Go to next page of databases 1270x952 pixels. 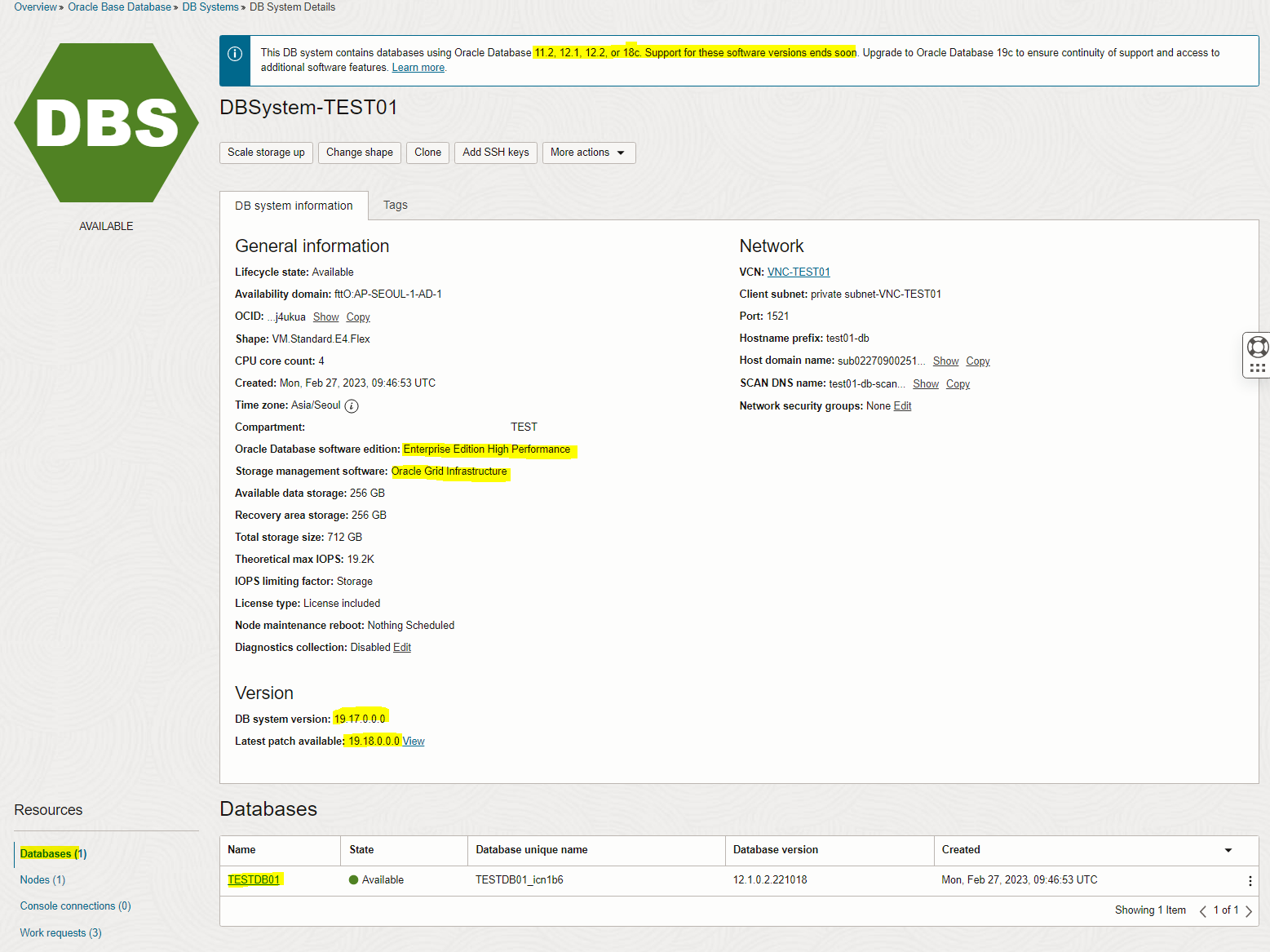coord(1249,911)
